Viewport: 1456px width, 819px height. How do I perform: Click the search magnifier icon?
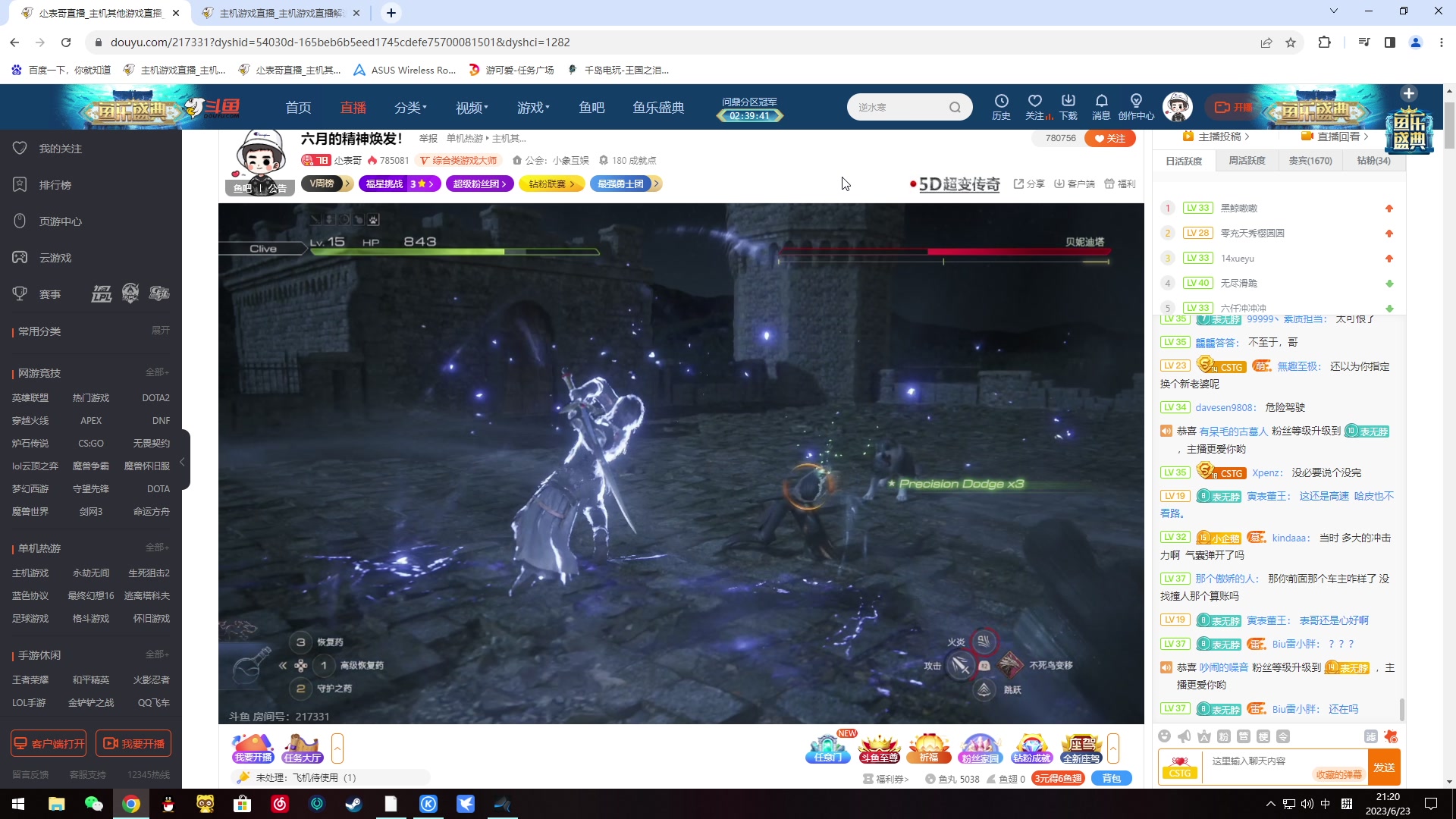[955, 107]
